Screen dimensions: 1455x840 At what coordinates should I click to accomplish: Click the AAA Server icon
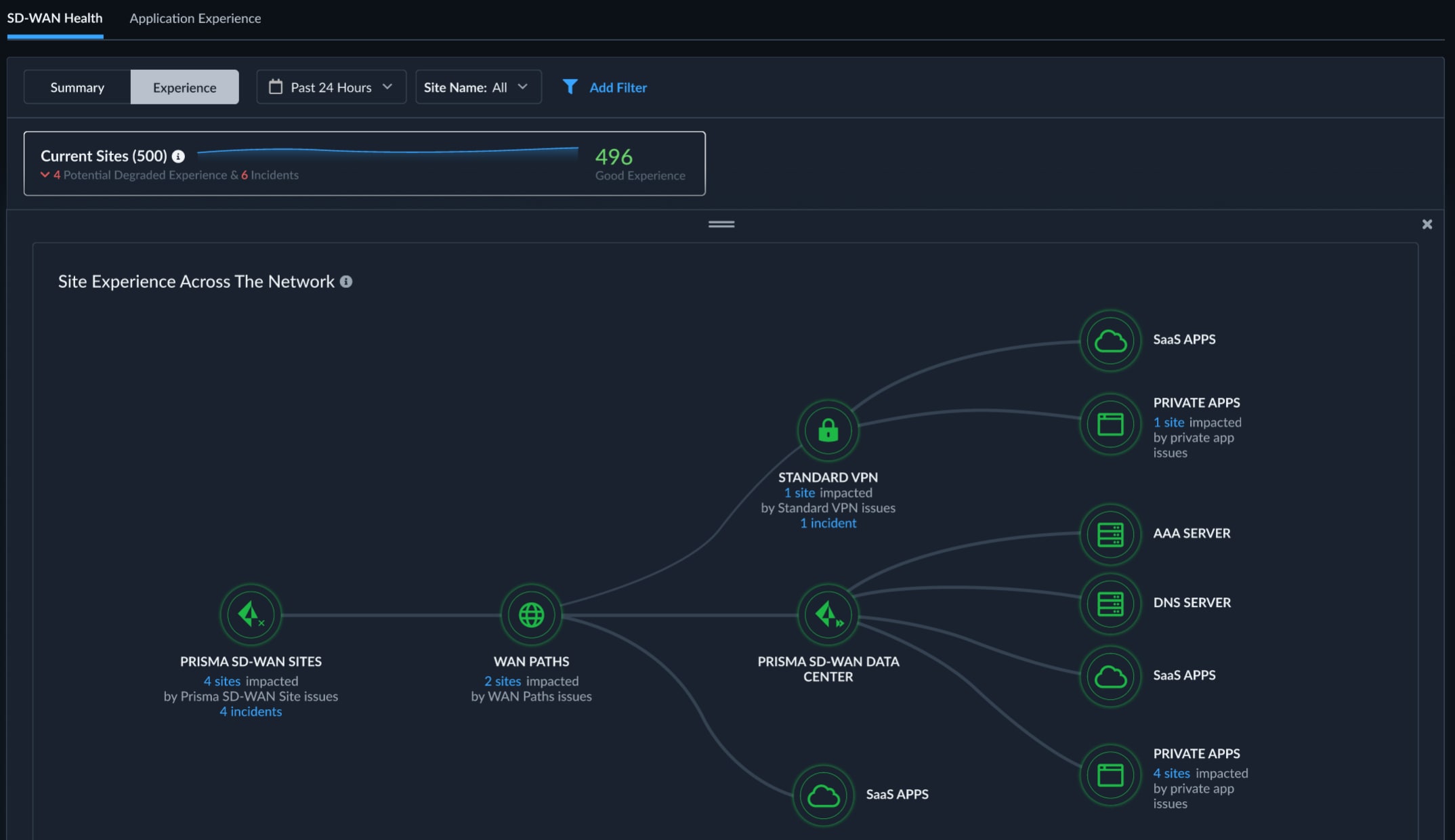(x=1110, y=534)
